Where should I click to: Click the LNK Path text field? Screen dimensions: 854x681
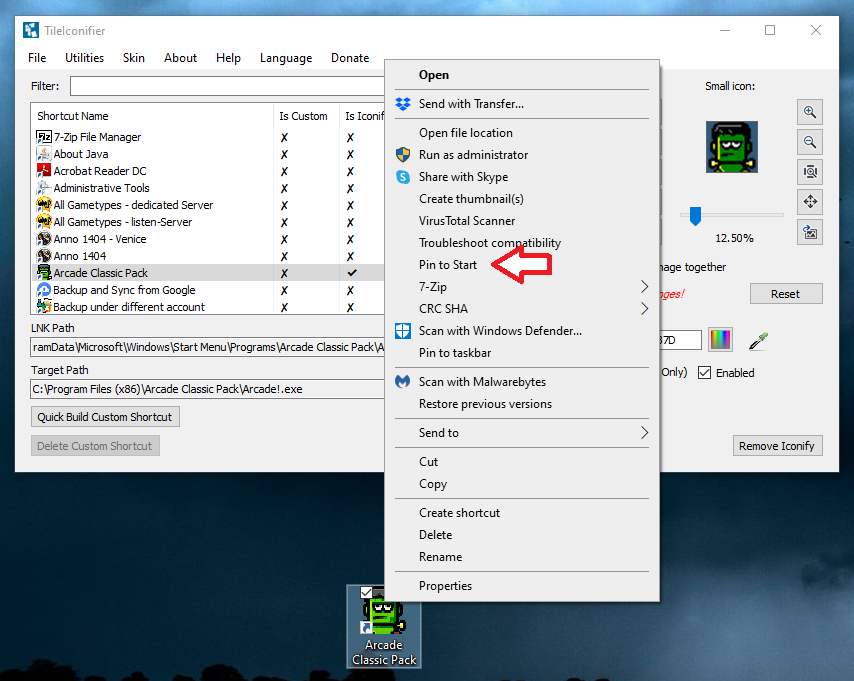point(208,347)
